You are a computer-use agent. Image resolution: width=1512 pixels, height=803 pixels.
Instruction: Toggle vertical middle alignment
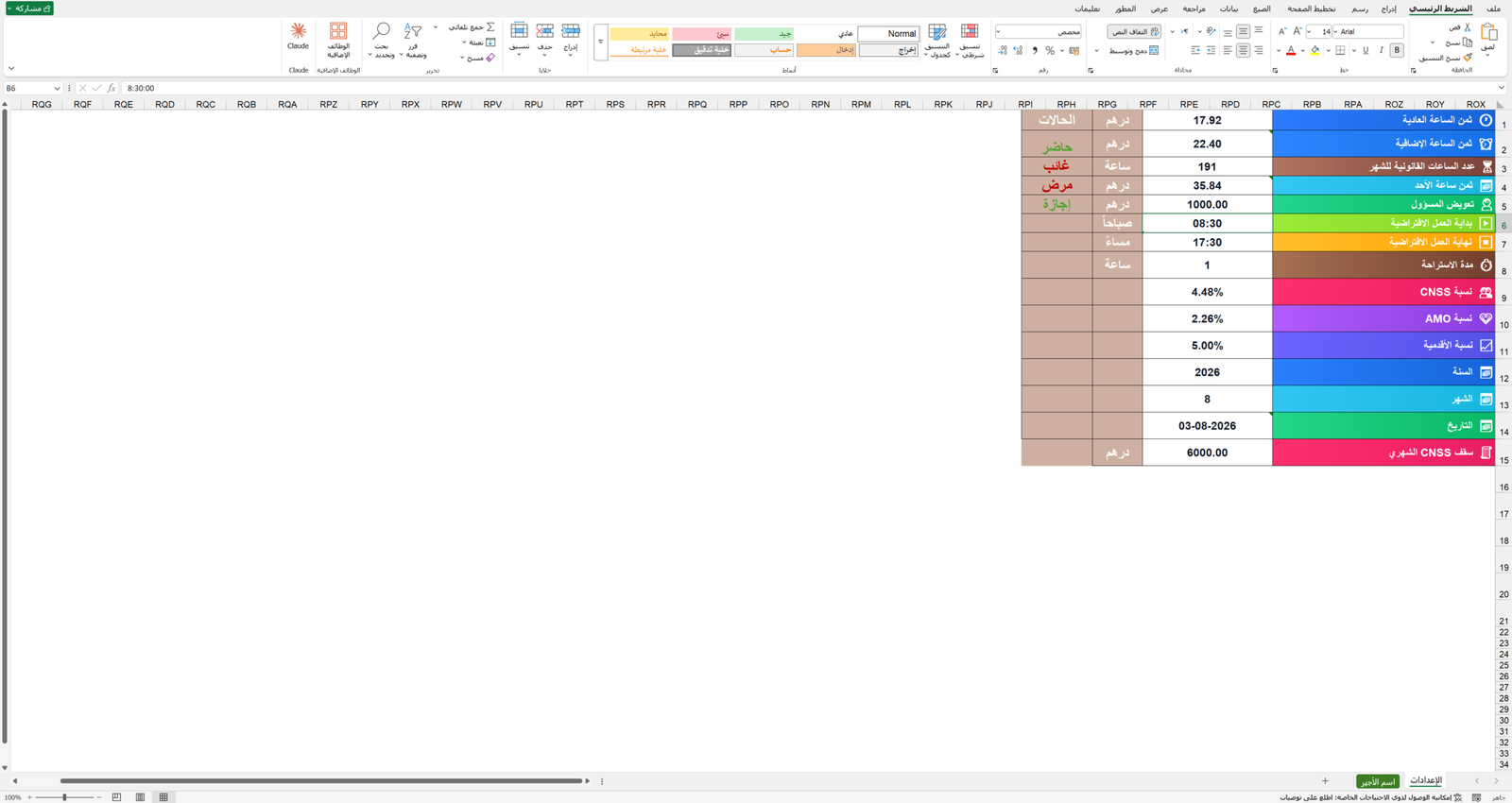1243,31
